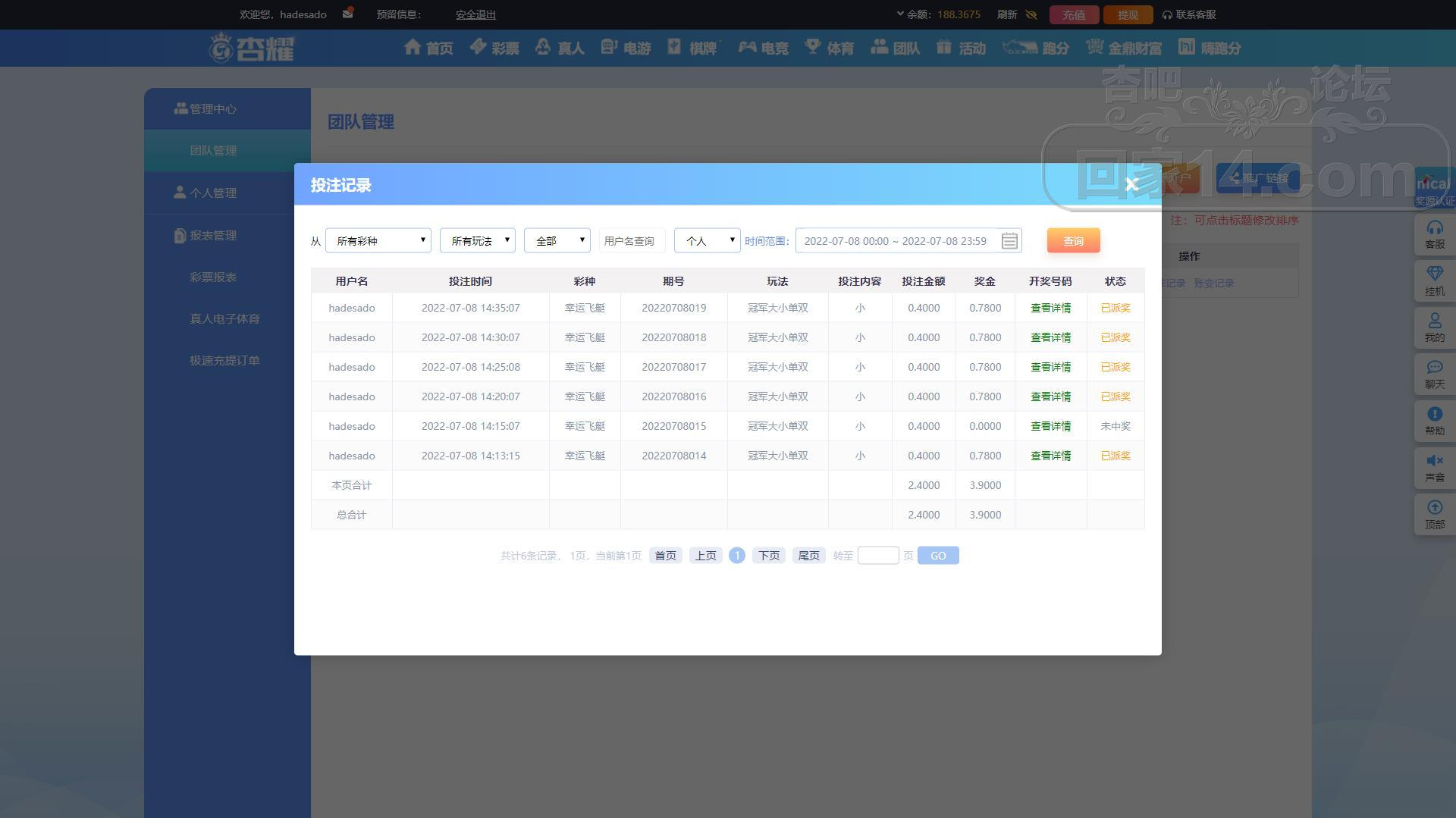The width and height of the screenshot is (1456, 818).
Task: Open 帮助 help icon in sidebar
Action: pyautogui.click(x=1435, y=421)
